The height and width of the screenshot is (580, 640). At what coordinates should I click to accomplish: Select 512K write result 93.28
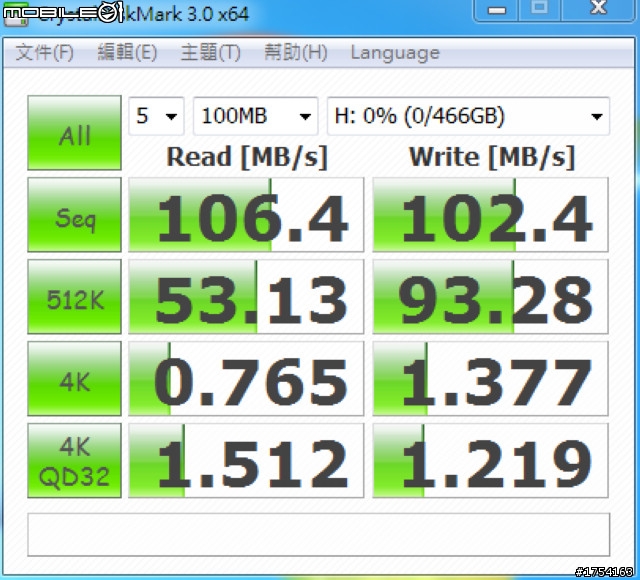pyautogui.click(x=490, y=297)
